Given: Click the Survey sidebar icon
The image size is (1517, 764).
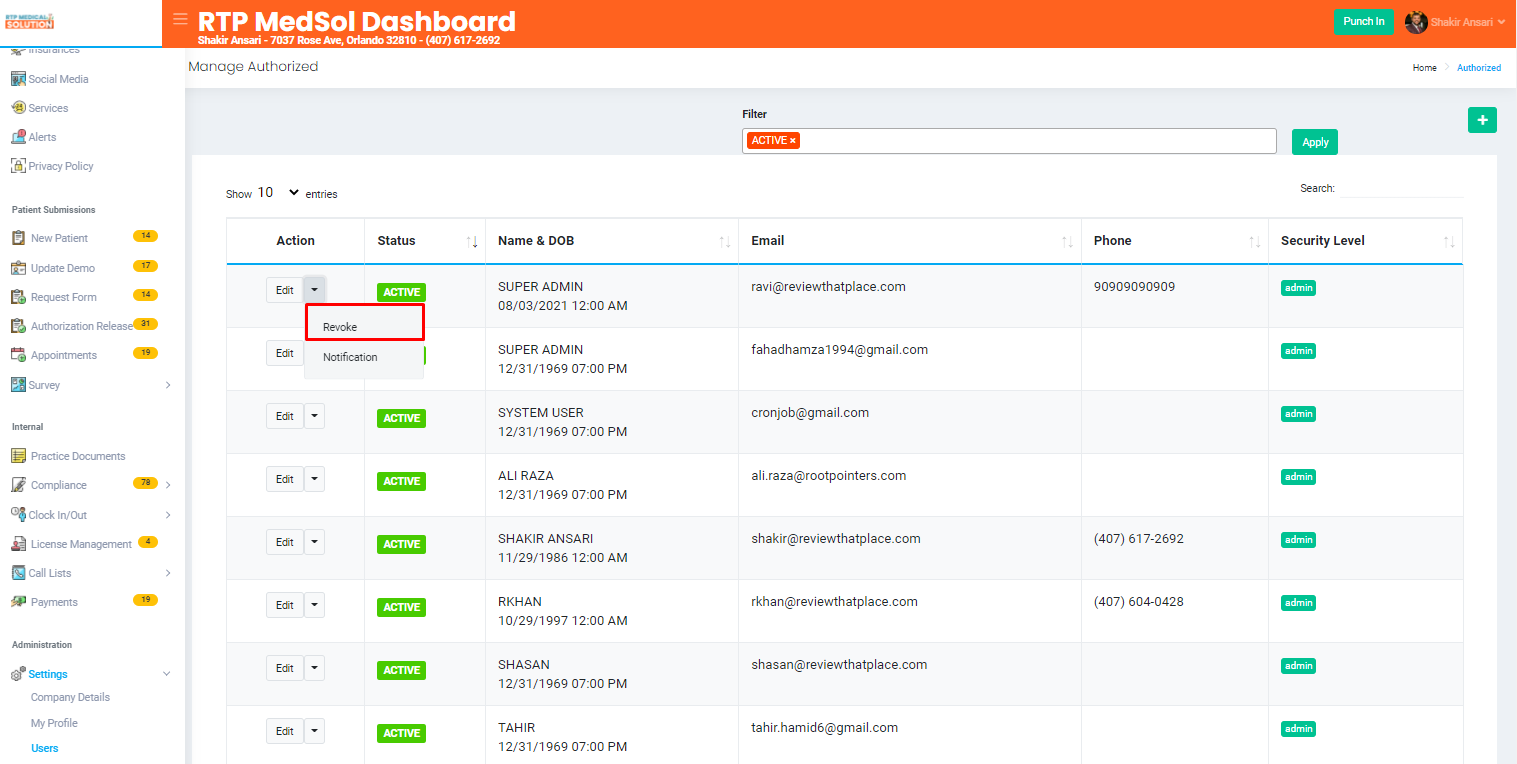Looking at the screenshot, I should (18, 385).
